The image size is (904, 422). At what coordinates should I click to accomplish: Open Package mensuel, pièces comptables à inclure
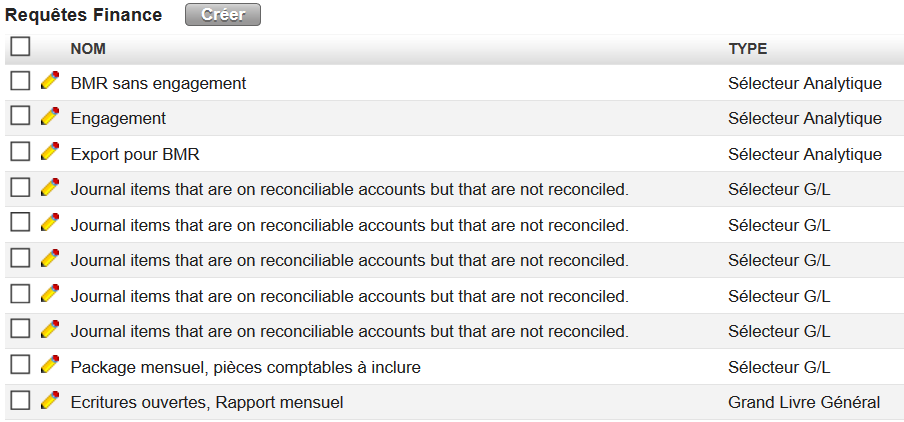(245, 368)
